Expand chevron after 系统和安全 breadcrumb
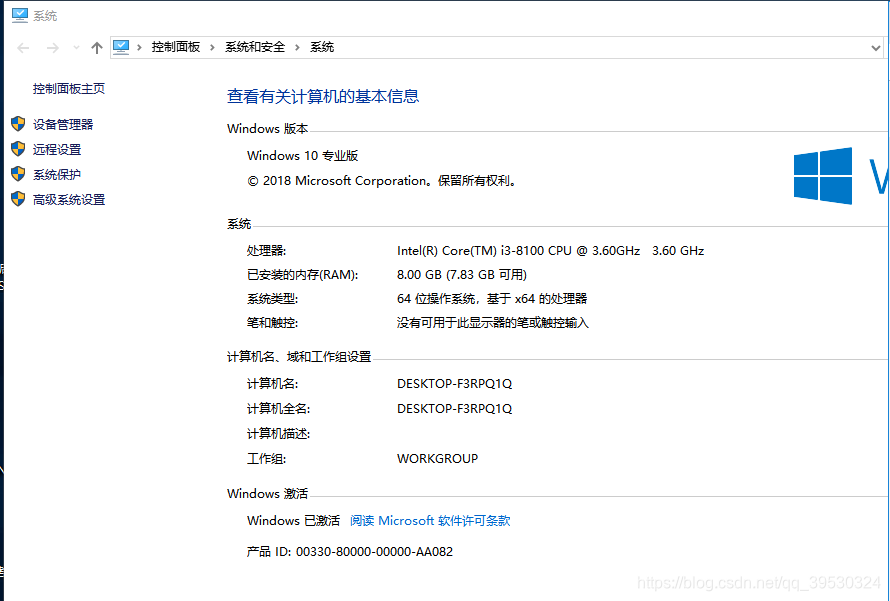This screenshot has height=601, width=890. tap(297, 47)
